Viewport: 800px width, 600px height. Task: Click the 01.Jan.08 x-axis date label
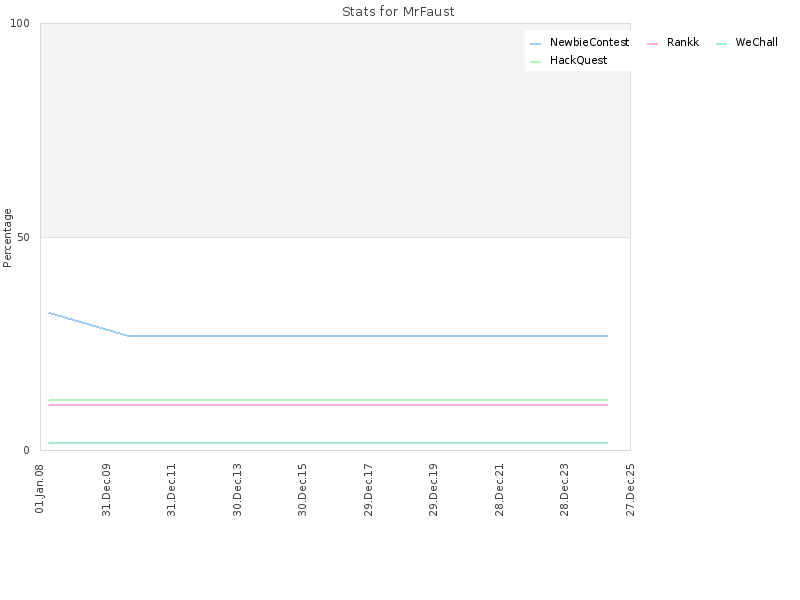click(40, 488)
